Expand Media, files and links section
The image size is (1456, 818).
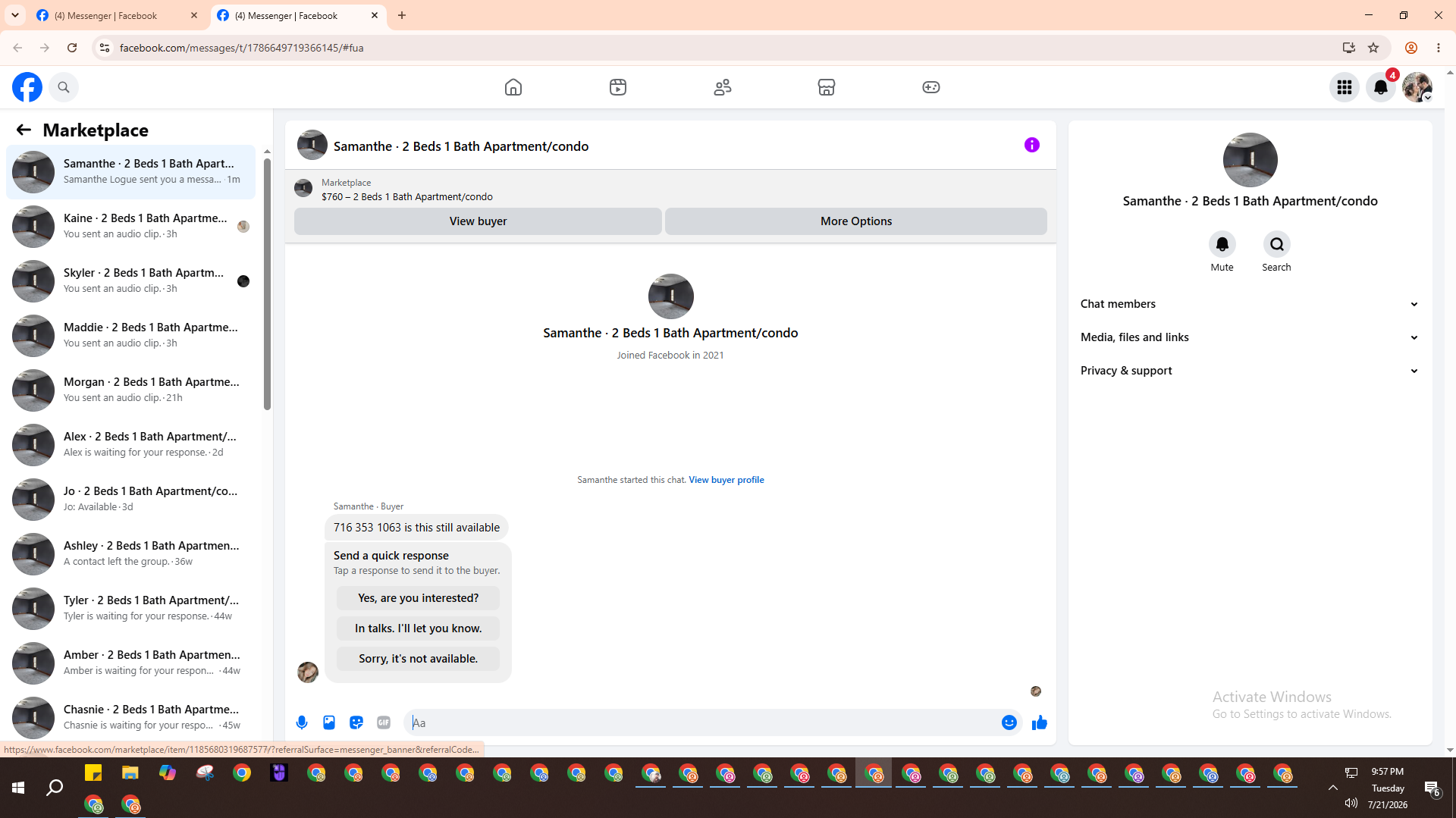click(1250, 337)
